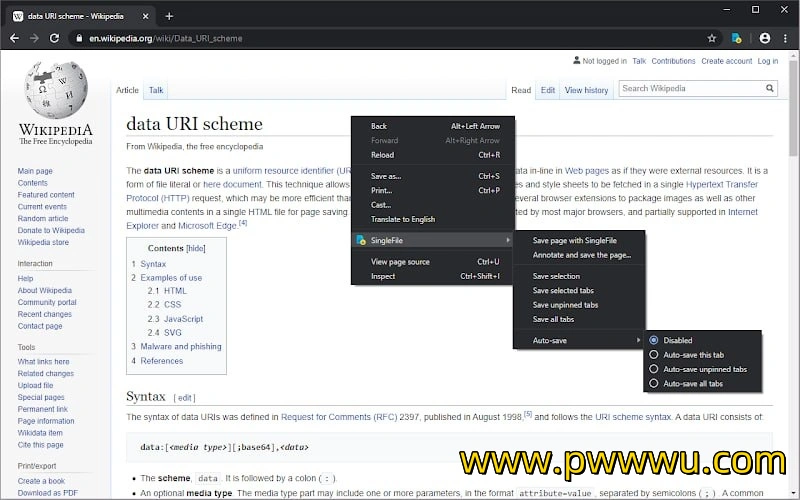The image size is (800, 500).
Task: Hide the Contents table via hide link
Action: 195,248
